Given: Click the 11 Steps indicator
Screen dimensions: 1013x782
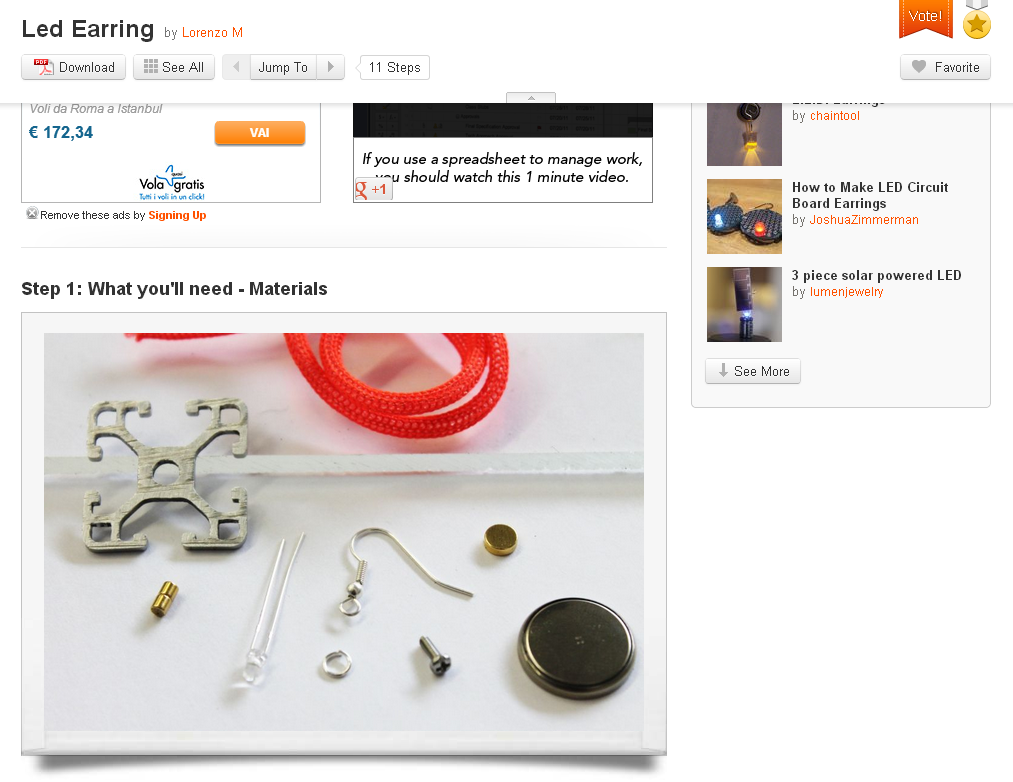Looking at the screenshot, I should pyautogui.click(x=394, y=67).
